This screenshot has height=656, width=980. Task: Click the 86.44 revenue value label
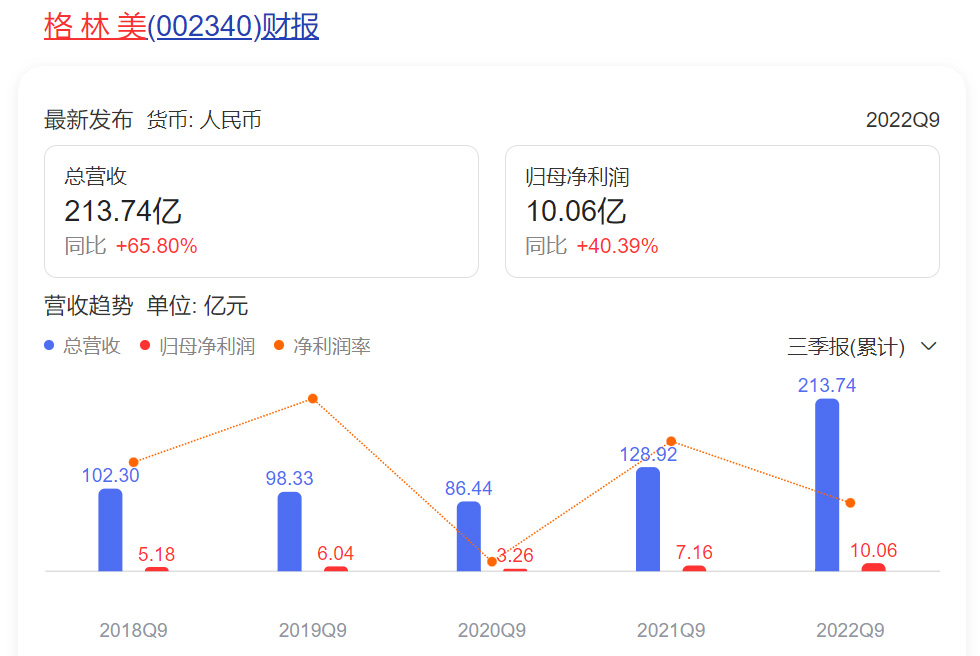click(x=469, y=489)
